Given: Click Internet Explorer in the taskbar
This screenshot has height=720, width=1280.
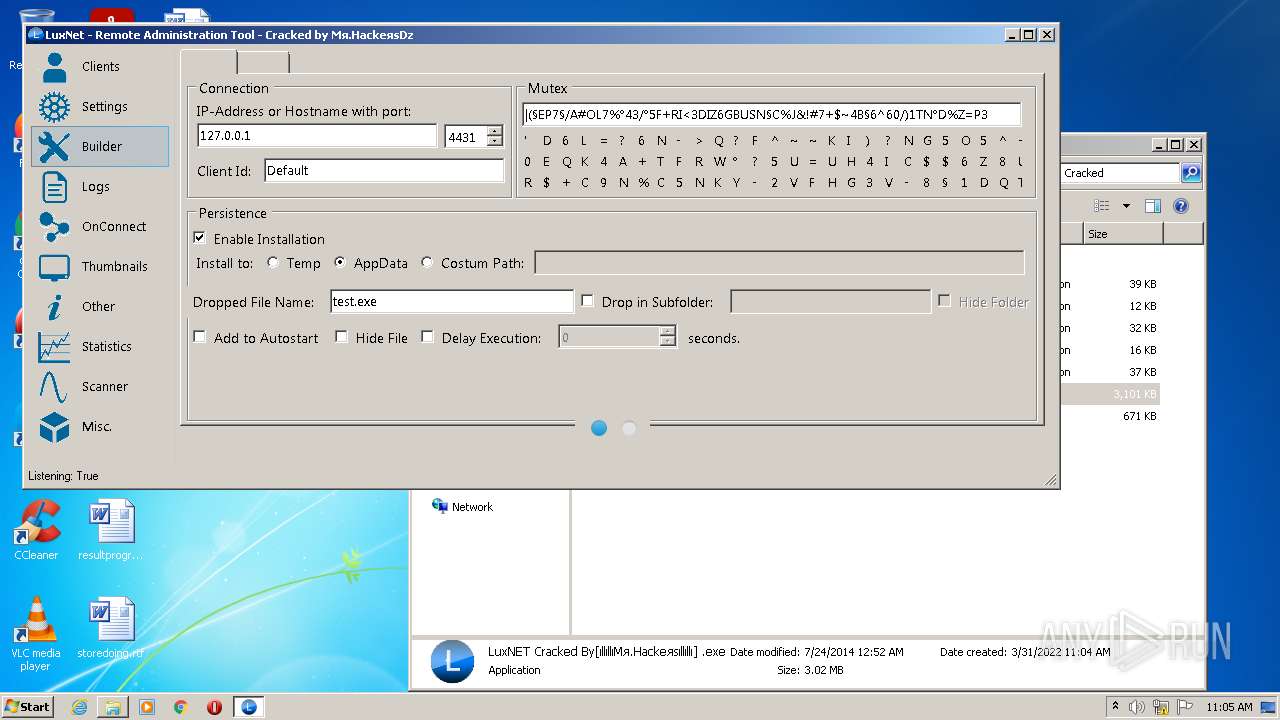Looking at the screenshot, I should click(x=79, y=707).
